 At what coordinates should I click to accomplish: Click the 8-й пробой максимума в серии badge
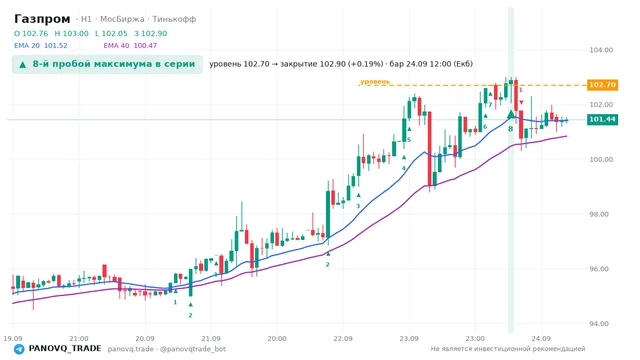[x=107, y=64]
